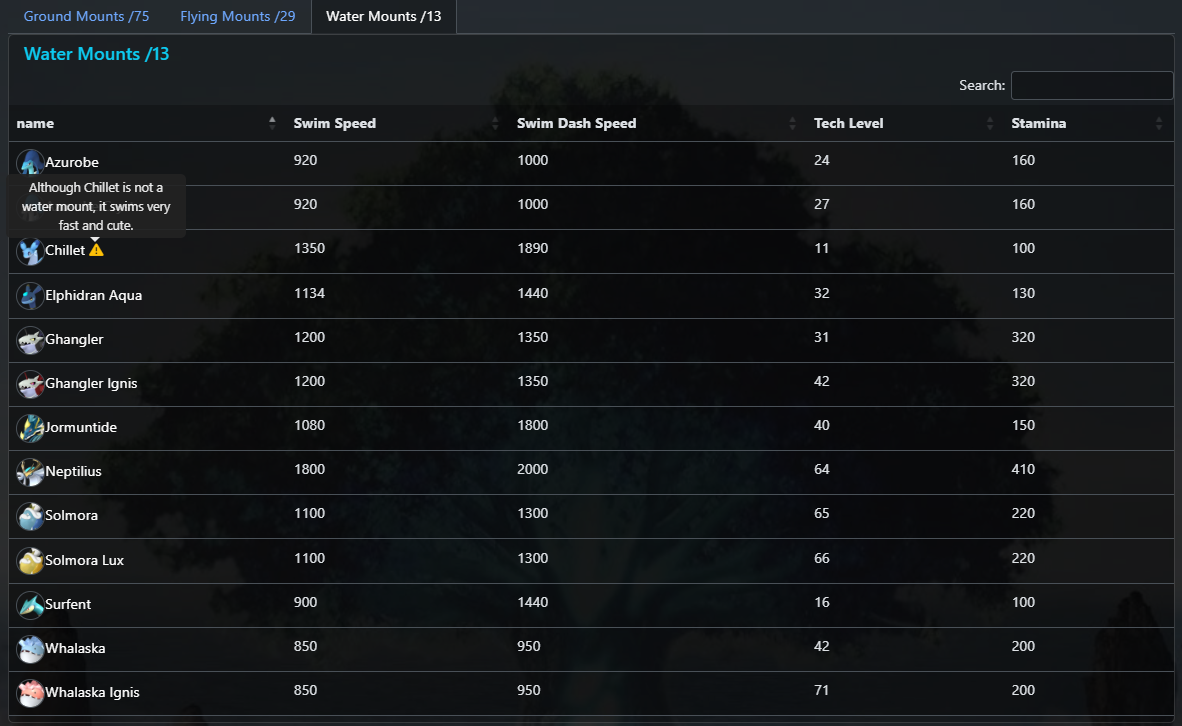This screenshot has width=1182, height=726.
Task: Click Ghangler stamina value 320
Action: tap(1023, 338)
